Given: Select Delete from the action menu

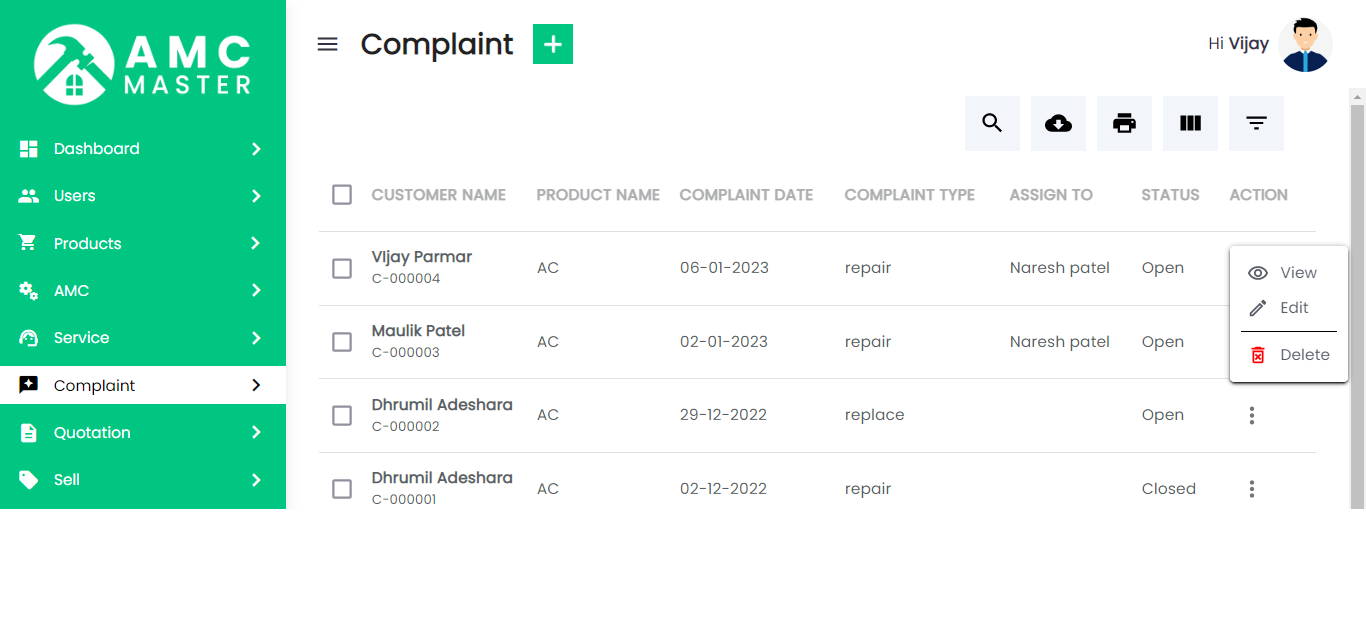Looking at the screenshot, I should click(x=1303, y=354).
